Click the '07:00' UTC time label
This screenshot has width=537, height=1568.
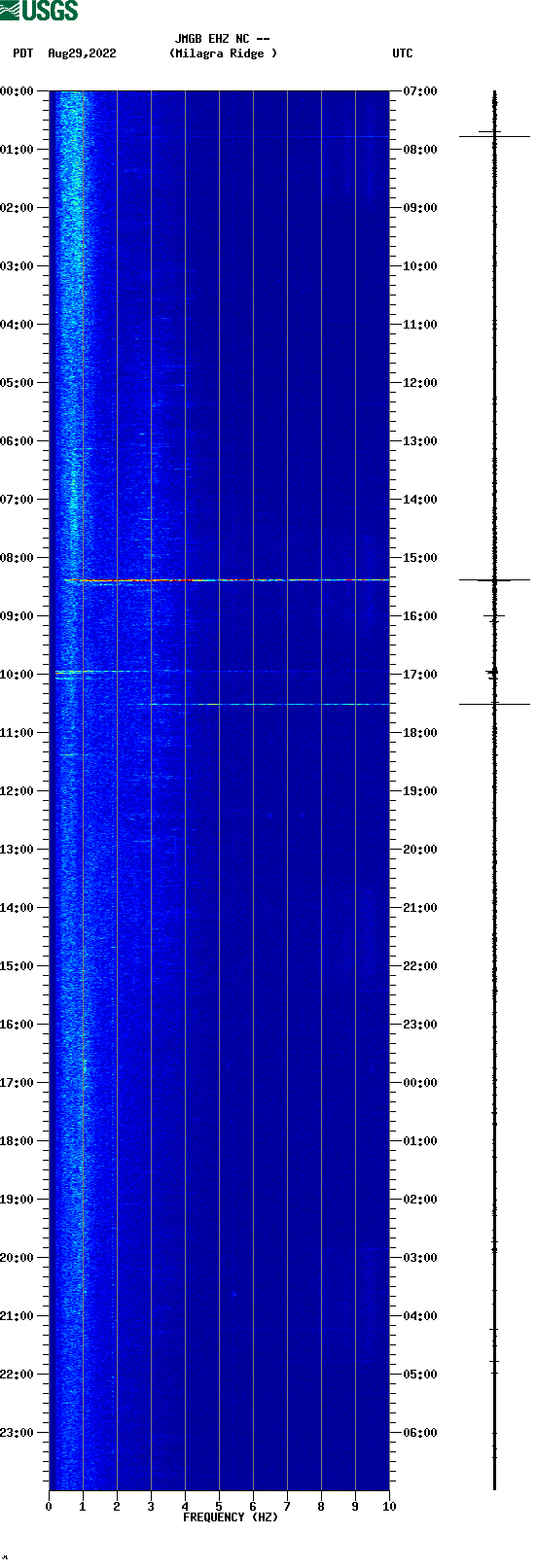click(x=420, y=91)
